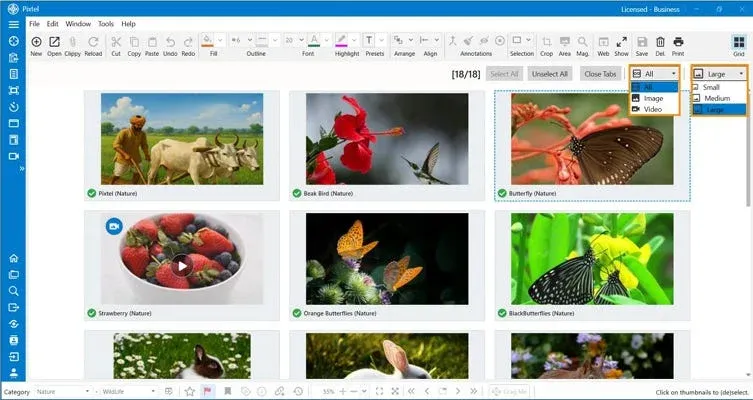The image size is (753, 400).
Task: Choose Medium in the size list
Action: 719,98
